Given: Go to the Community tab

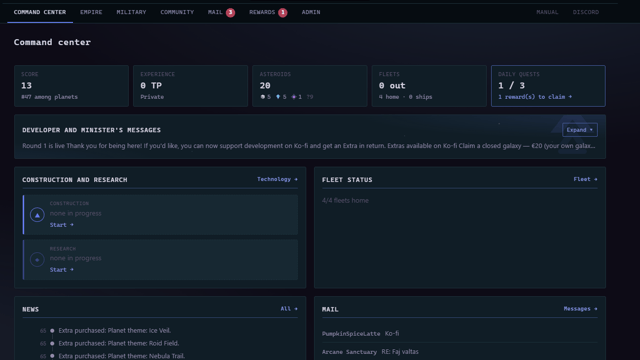Looking at the screenshot, I should [177, 12].
